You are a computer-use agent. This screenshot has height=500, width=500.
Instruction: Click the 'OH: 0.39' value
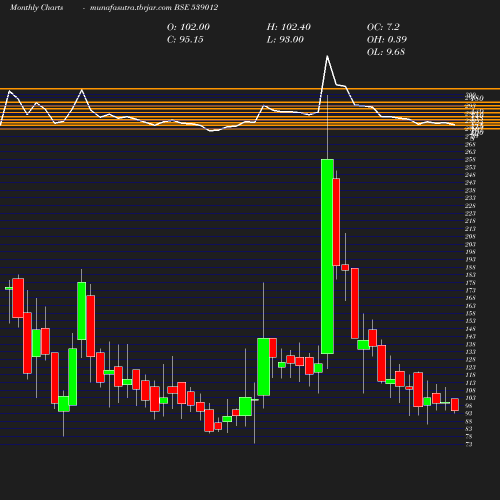click(x=387, y=39)
